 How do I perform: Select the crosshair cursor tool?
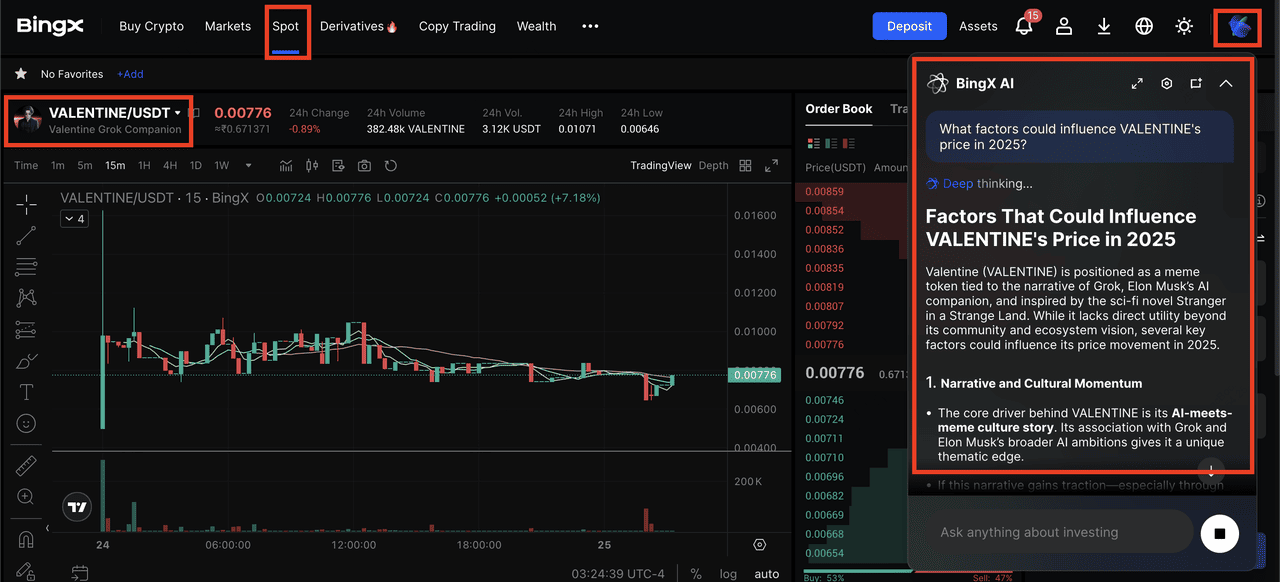pyautogui.click(x=27, y=204)
